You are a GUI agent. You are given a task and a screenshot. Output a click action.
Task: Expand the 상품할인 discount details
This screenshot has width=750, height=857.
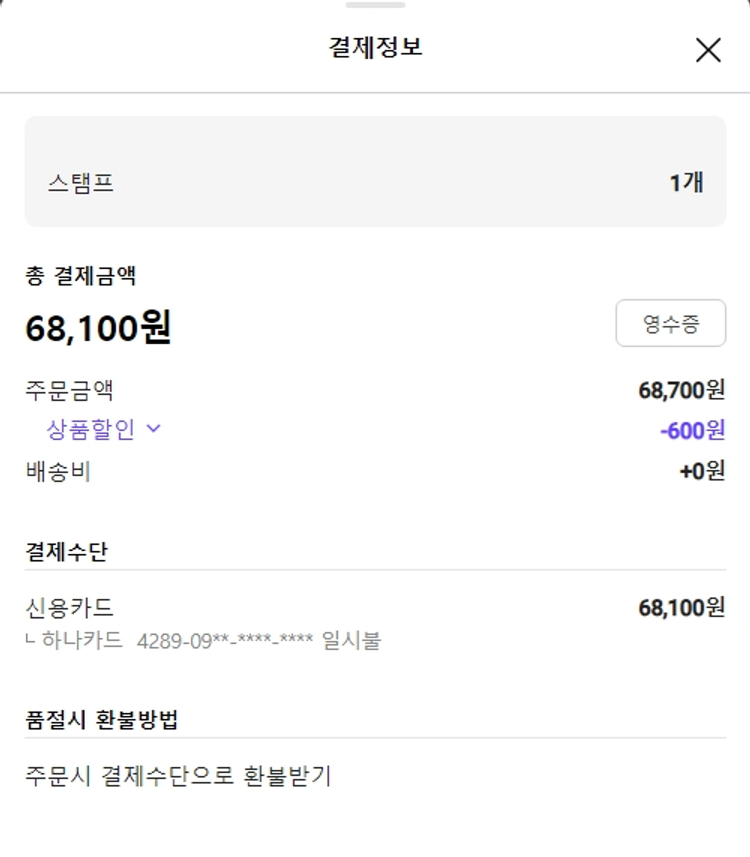91,429
